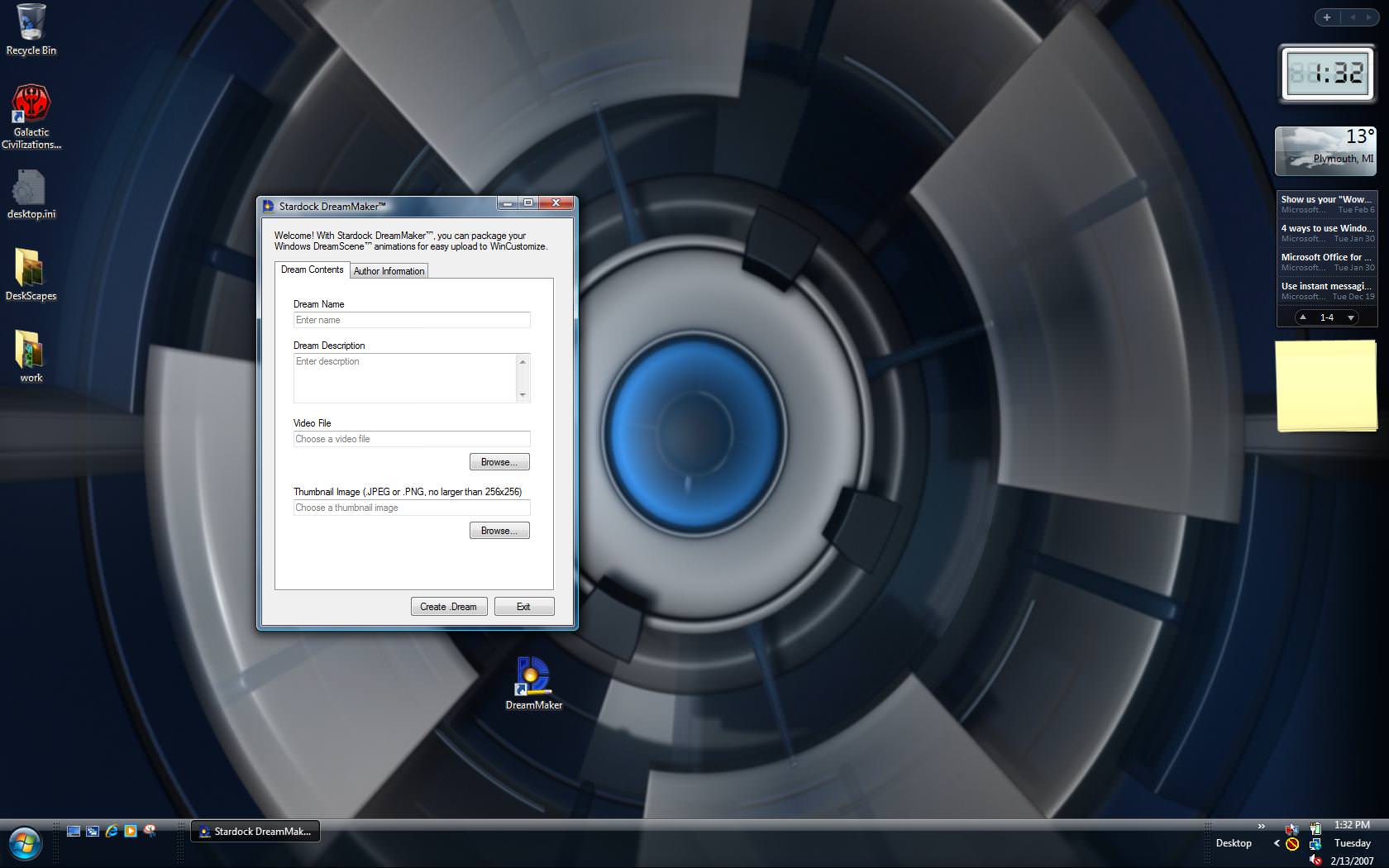Select the desktop.ini file icon
Image resolution: width=1389 pixels, height=868 pixels.
pyautogui.click(x=31, y=194)
